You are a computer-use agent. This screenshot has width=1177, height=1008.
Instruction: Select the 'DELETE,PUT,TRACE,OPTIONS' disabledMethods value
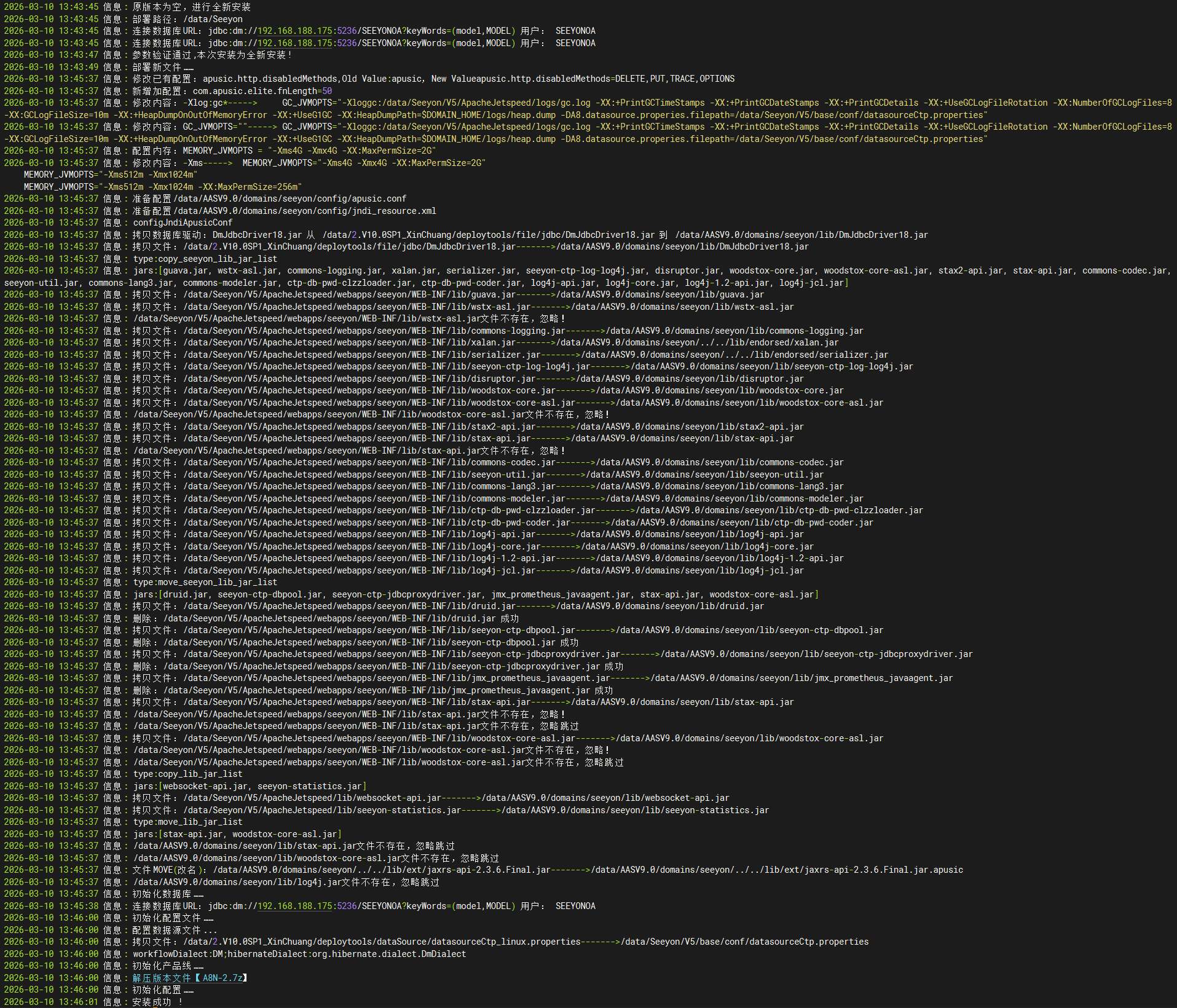tap(675, 79)
